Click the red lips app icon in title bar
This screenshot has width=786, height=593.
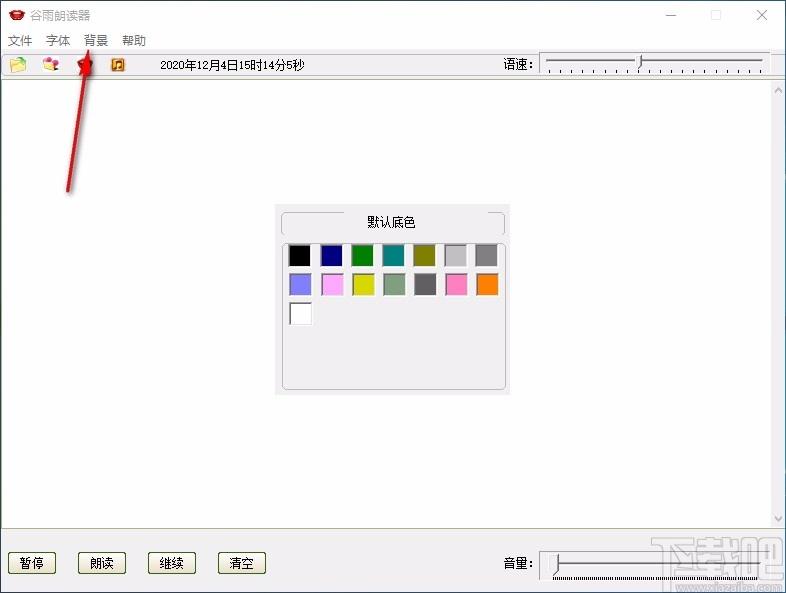click(17, 15)
